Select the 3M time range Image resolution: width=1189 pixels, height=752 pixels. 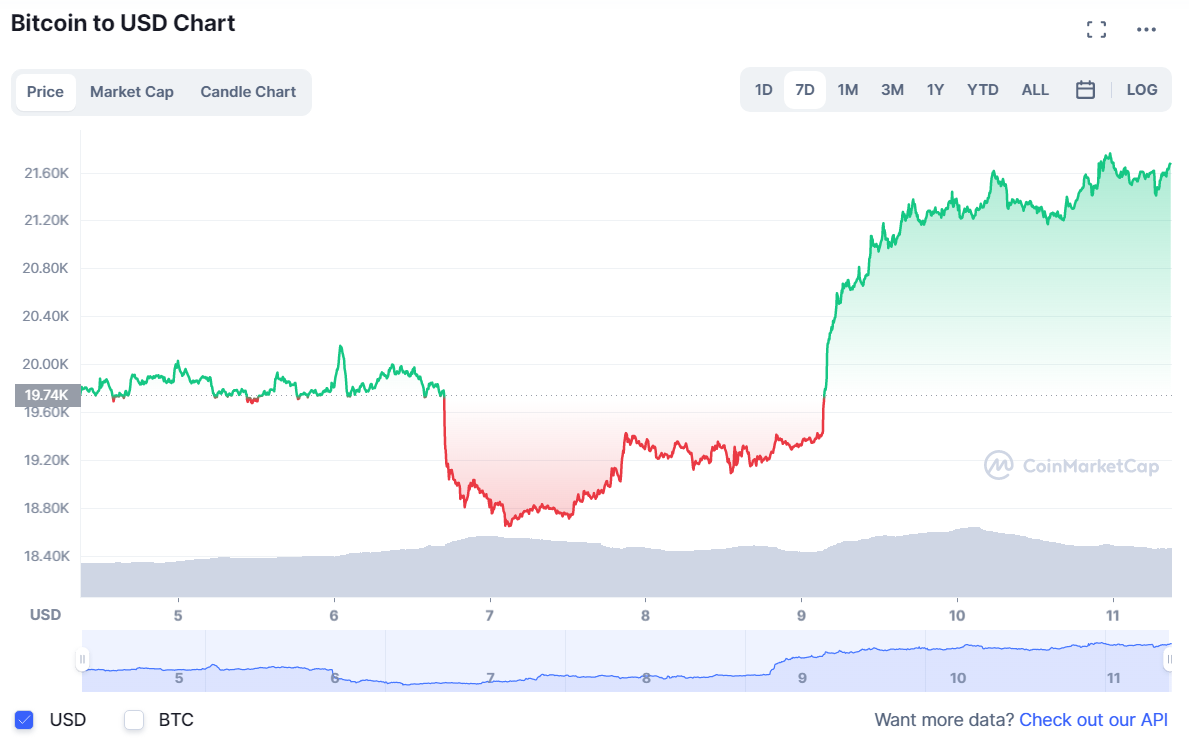click(892, 89)
